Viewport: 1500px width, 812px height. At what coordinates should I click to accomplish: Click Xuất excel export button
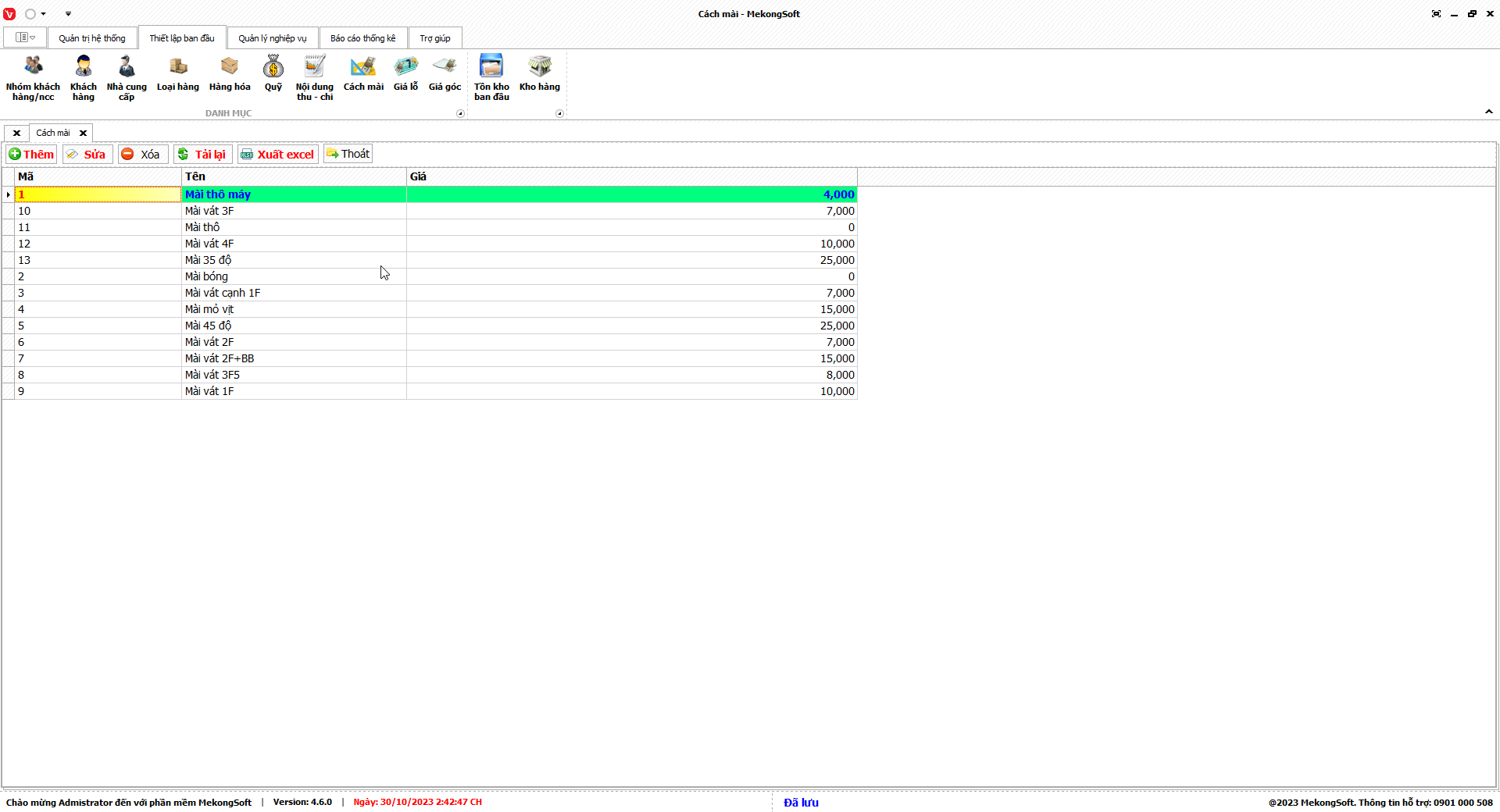[x=277, y=154]
